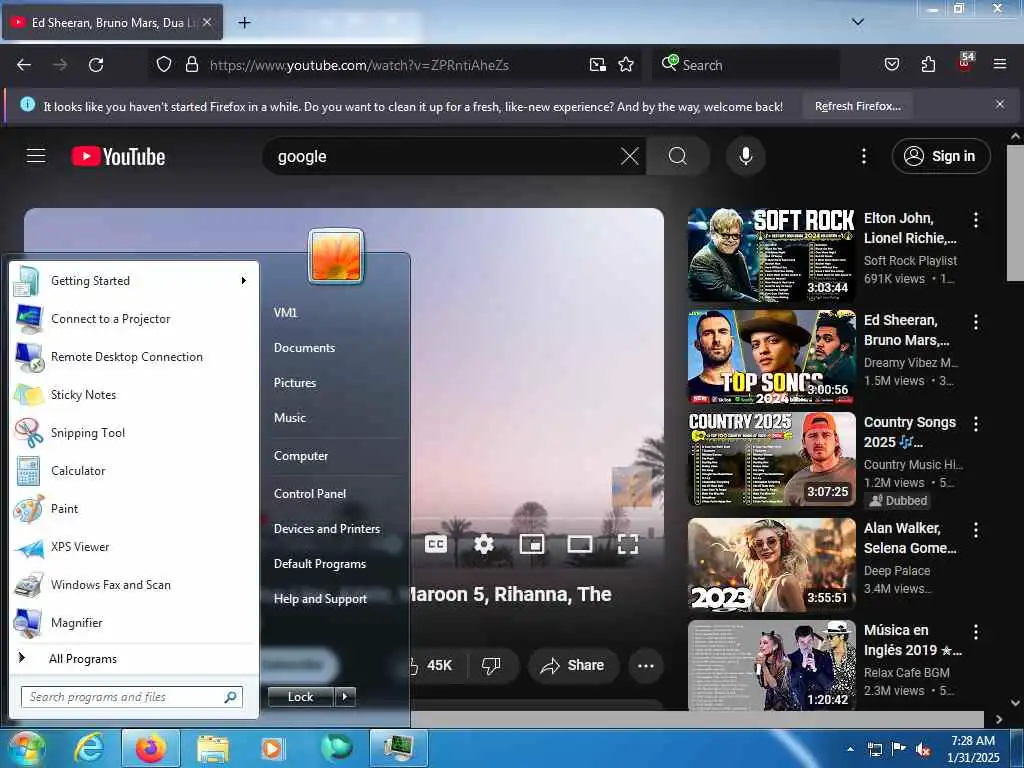Viewport: 1024px width, 768px height.
Task: Open Firefox extensions puzzle icon
Action: pos(928,65)
